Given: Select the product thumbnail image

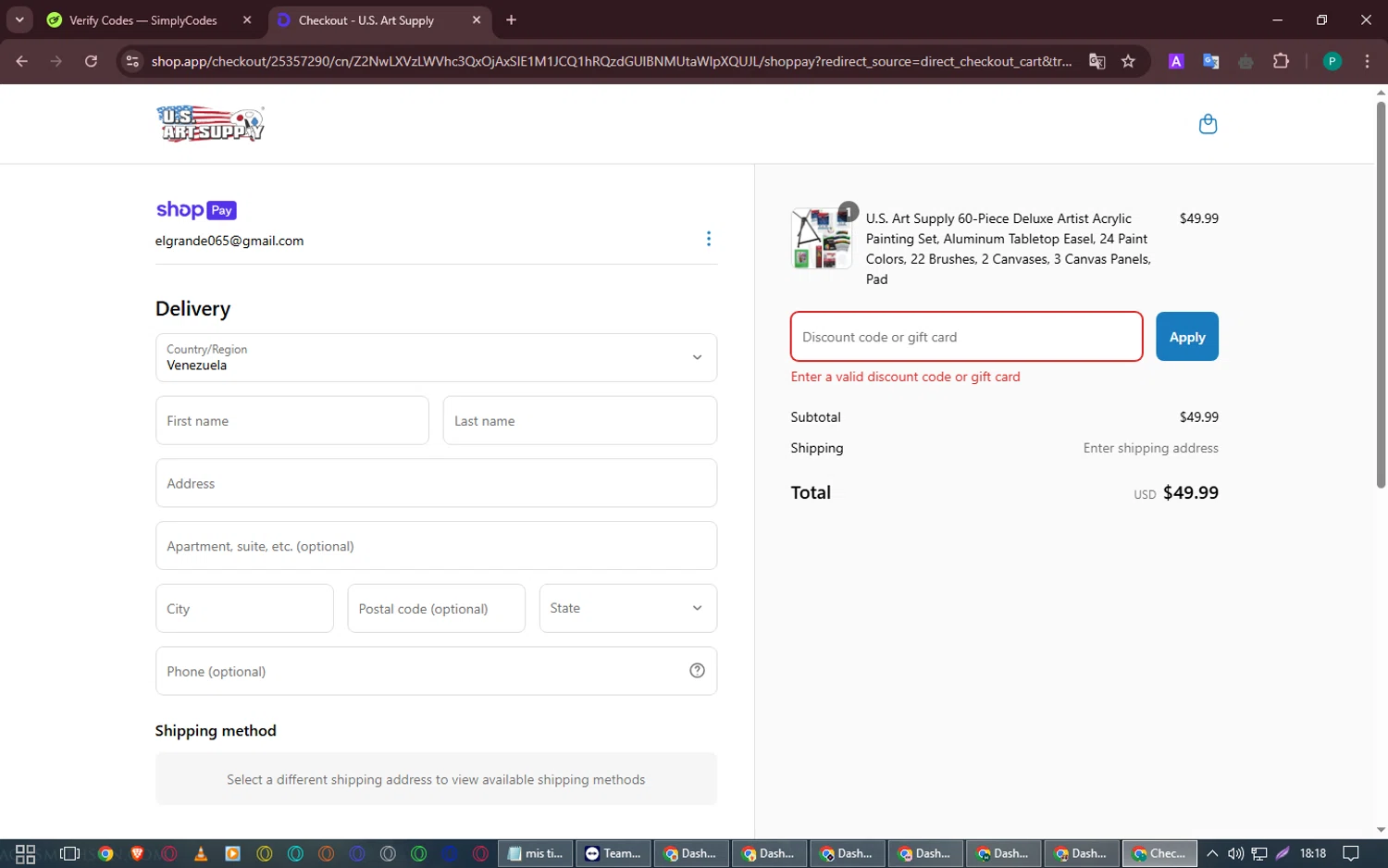Looking at the screenshot, I should click(x=822, y=239).
